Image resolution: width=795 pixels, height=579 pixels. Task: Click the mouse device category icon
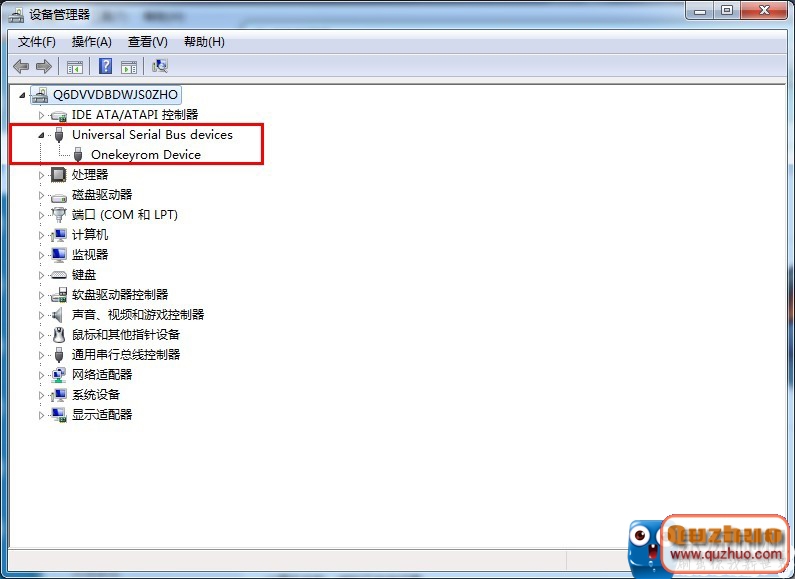click(59, 335)
